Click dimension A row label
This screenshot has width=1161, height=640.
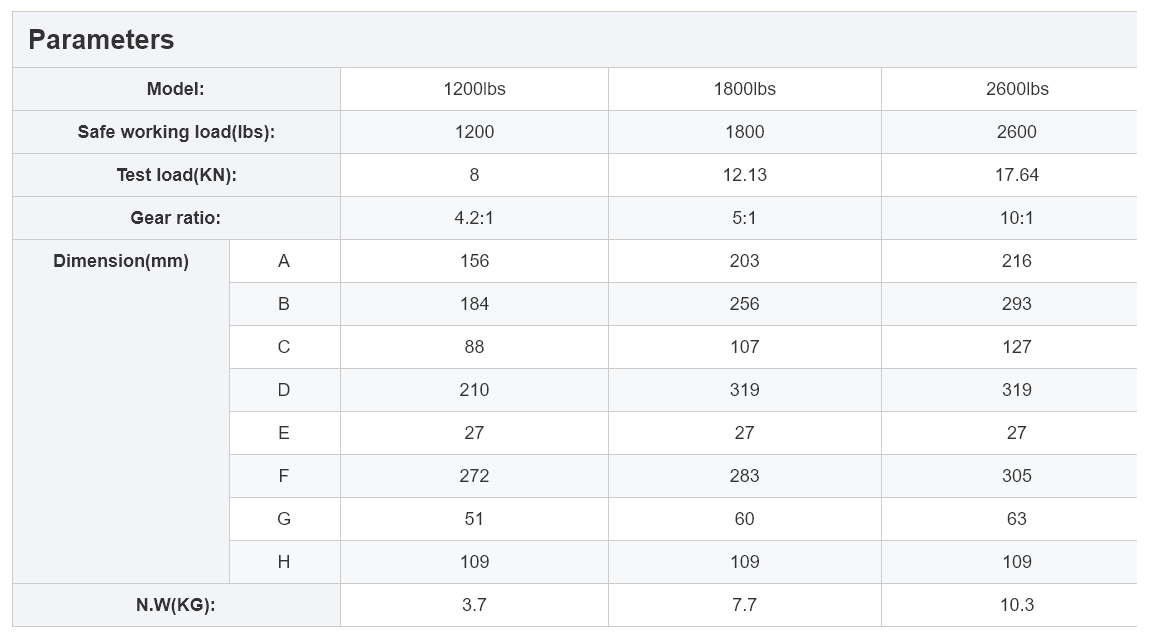click(x=284, y=261)
